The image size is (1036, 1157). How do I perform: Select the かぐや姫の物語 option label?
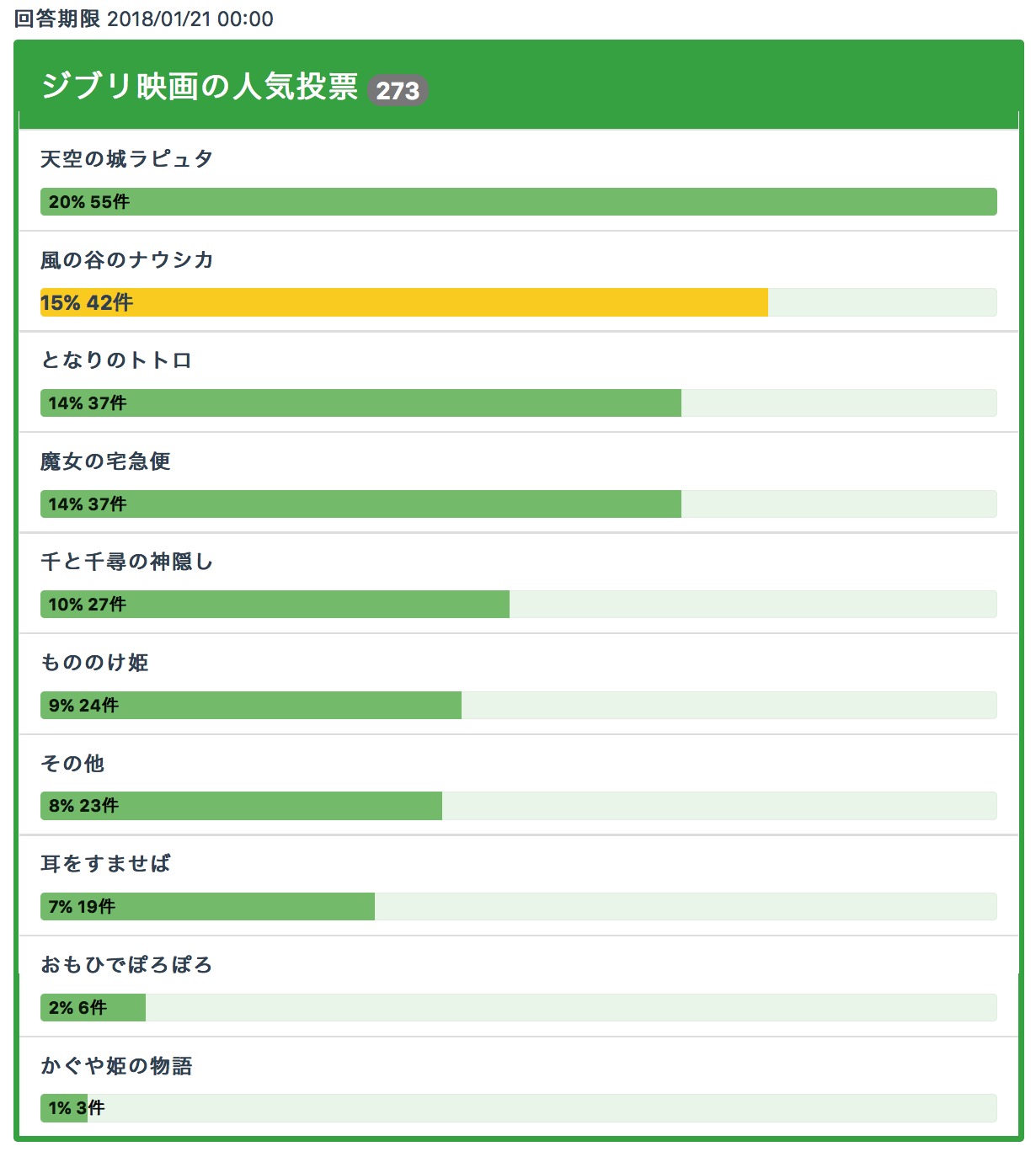(x=116, y=1066)
